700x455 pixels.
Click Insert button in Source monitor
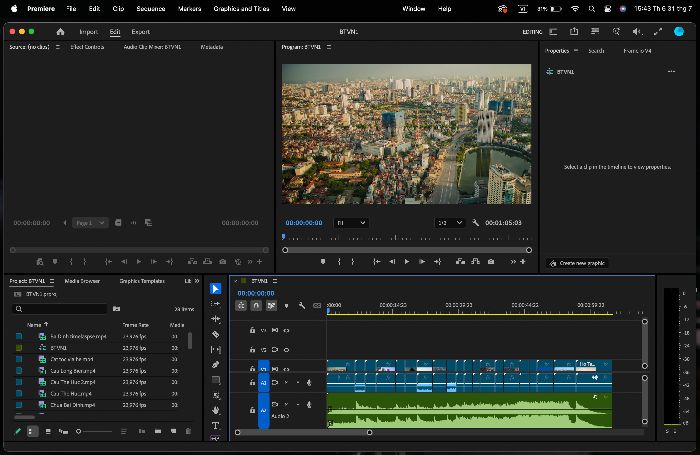(x=192, y=262)
